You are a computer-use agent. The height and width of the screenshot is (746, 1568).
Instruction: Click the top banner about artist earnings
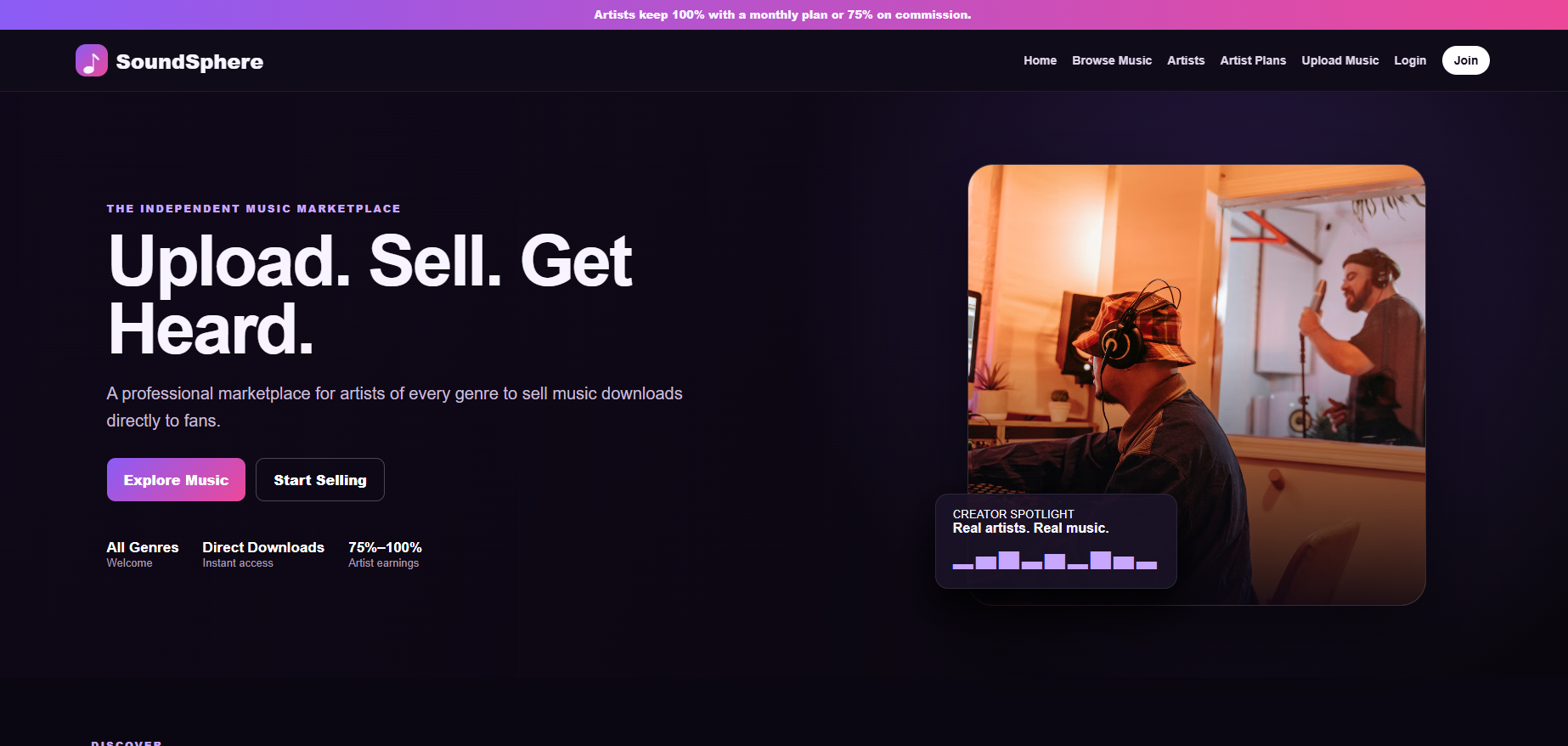(x=782, y=14)
